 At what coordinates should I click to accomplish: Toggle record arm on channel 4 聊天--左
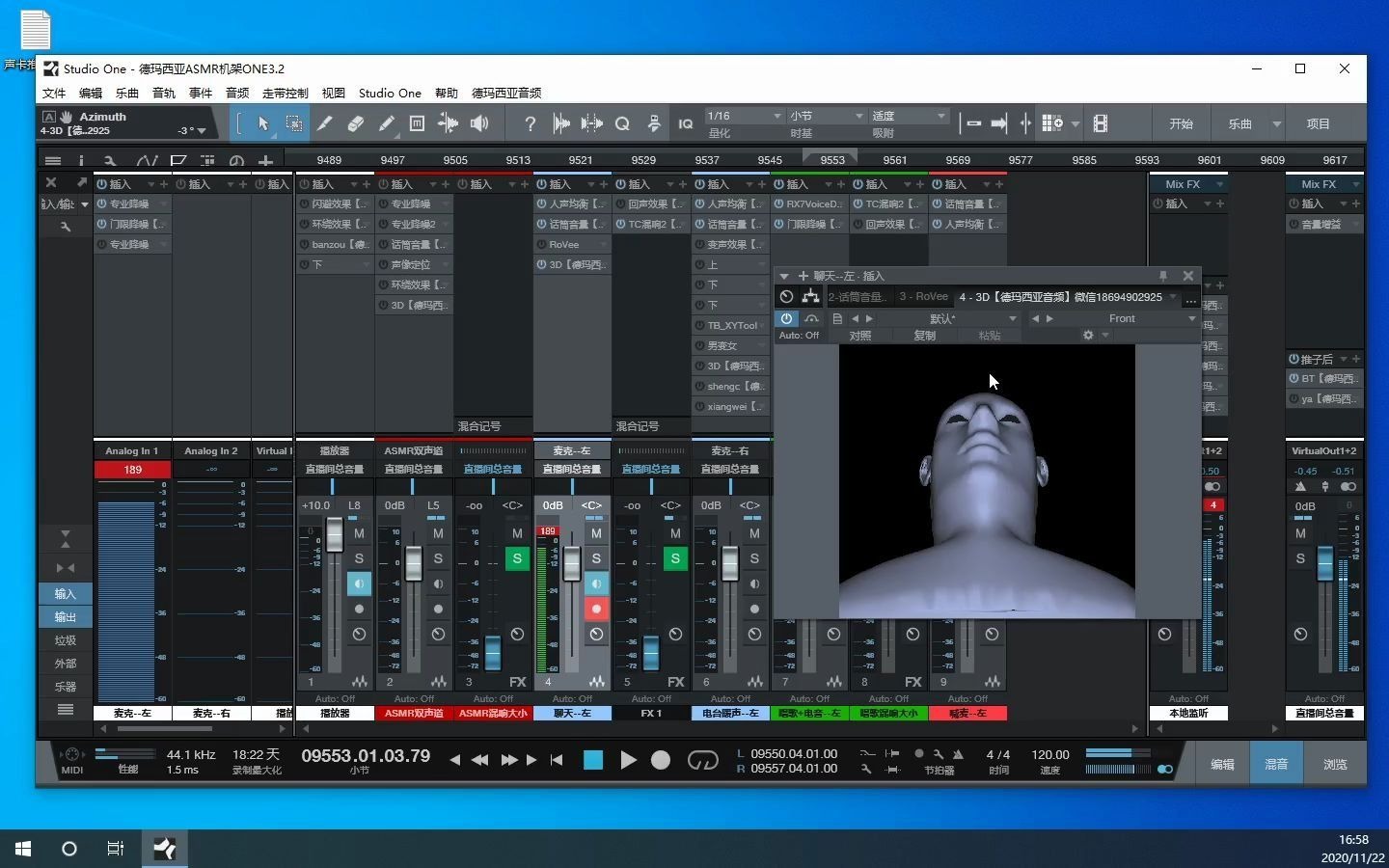pyautogui.click(x=596, y=609)
